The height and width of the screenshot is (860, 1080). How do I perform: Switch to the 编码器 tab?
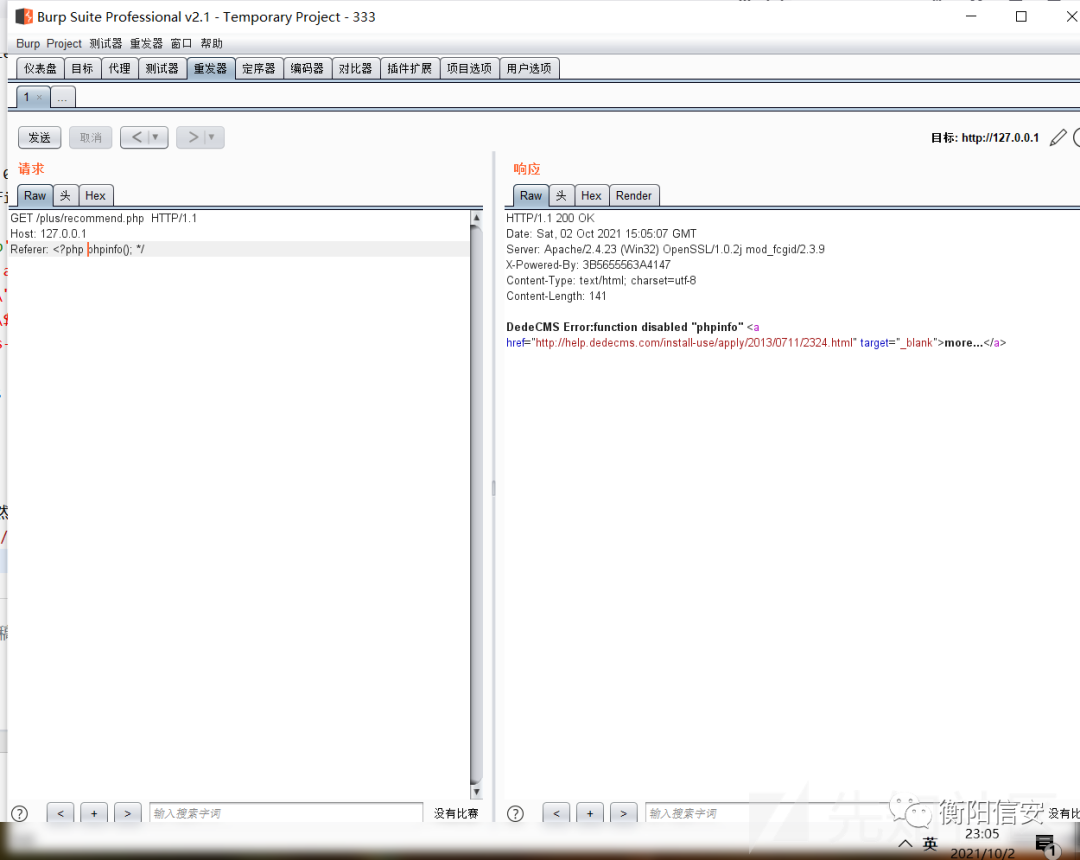307,68
